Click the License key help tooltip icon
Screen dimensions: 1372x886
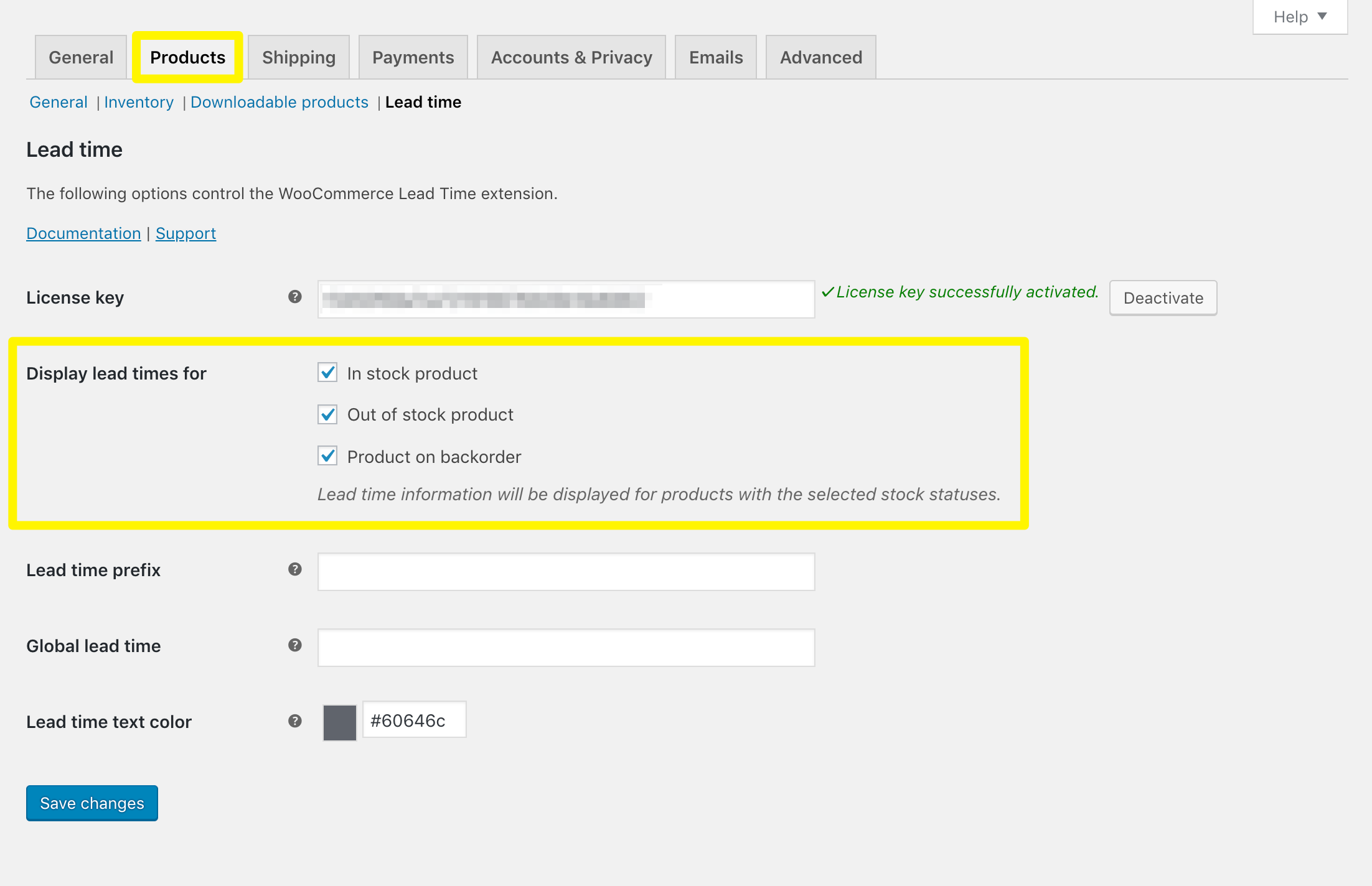point(295,297)
